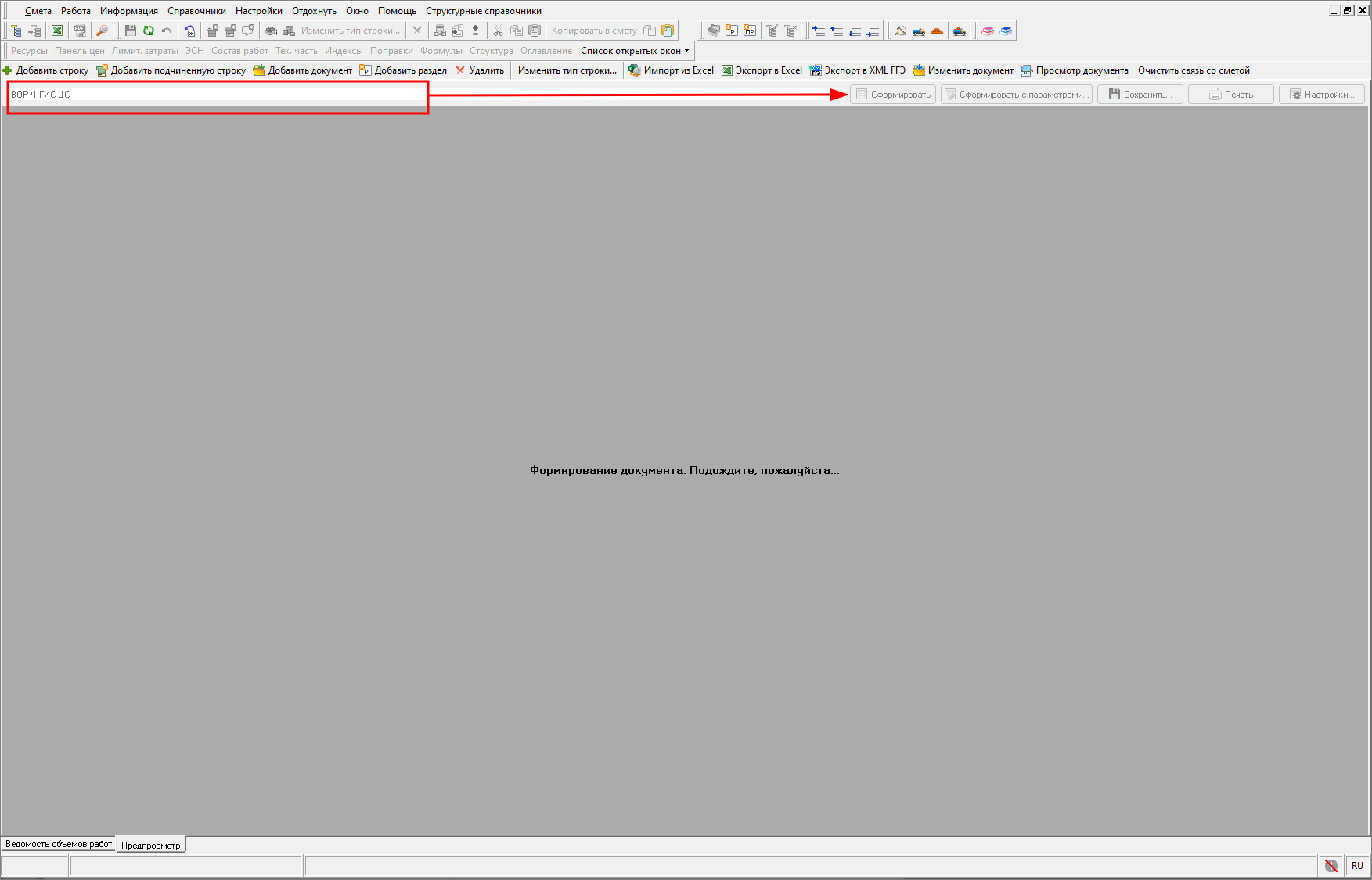Click the pink stacked books icon
Screen dimensions: 1372x880
pos(988,31)
